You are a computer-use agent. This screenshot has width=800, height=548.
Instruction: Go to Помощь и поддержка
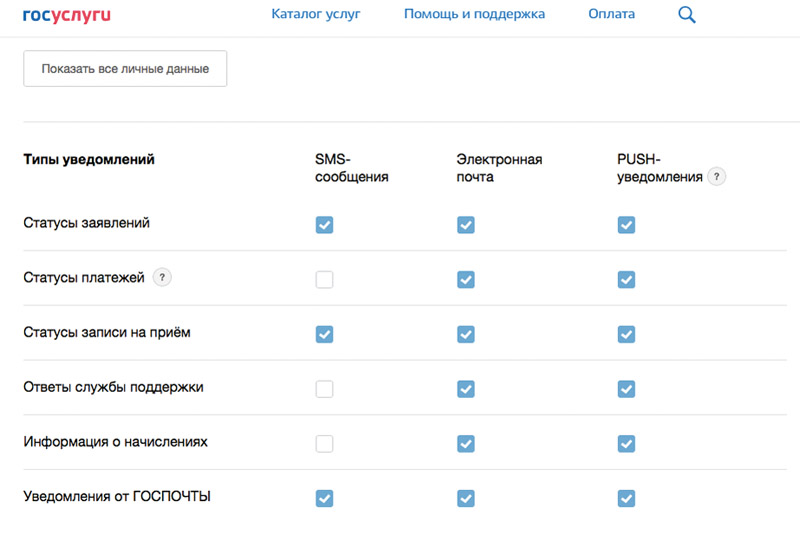pyautogui.click(x=474, y=14)
